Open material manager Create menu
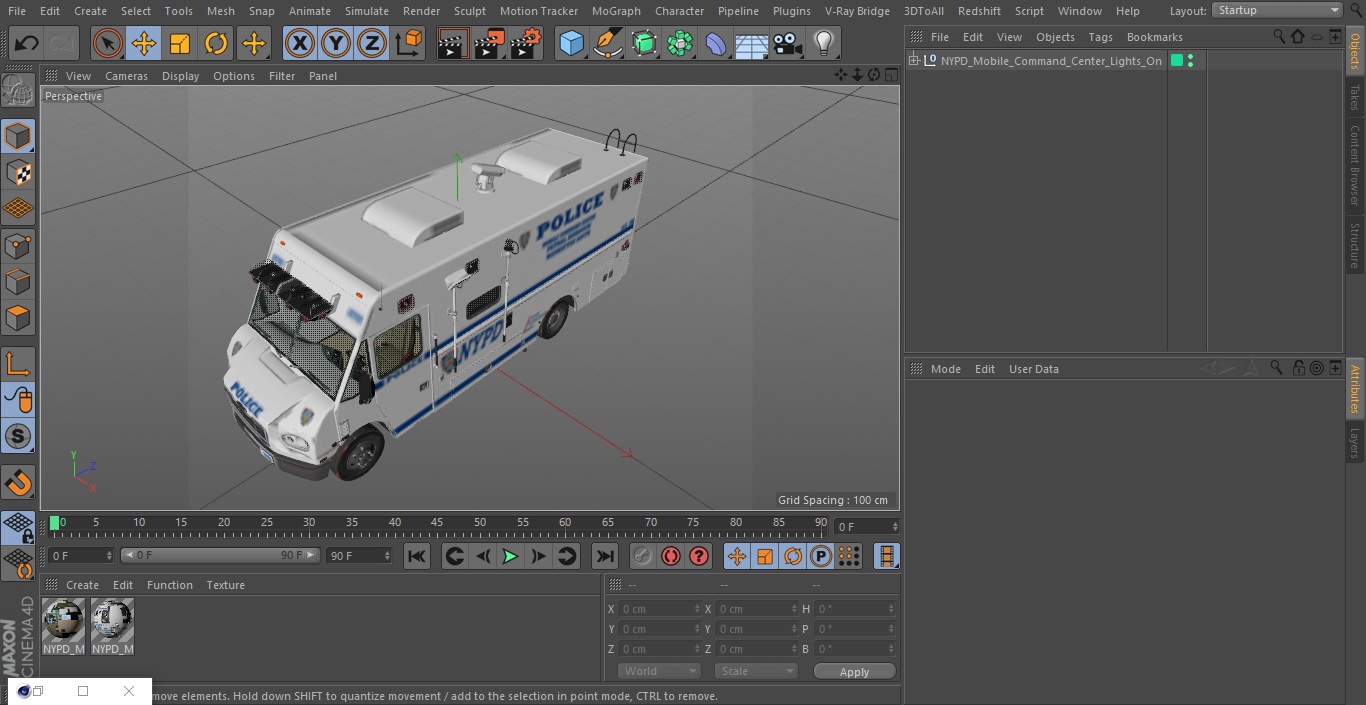This screenshot has width=1366, height=705. click(x=82, y=585)
